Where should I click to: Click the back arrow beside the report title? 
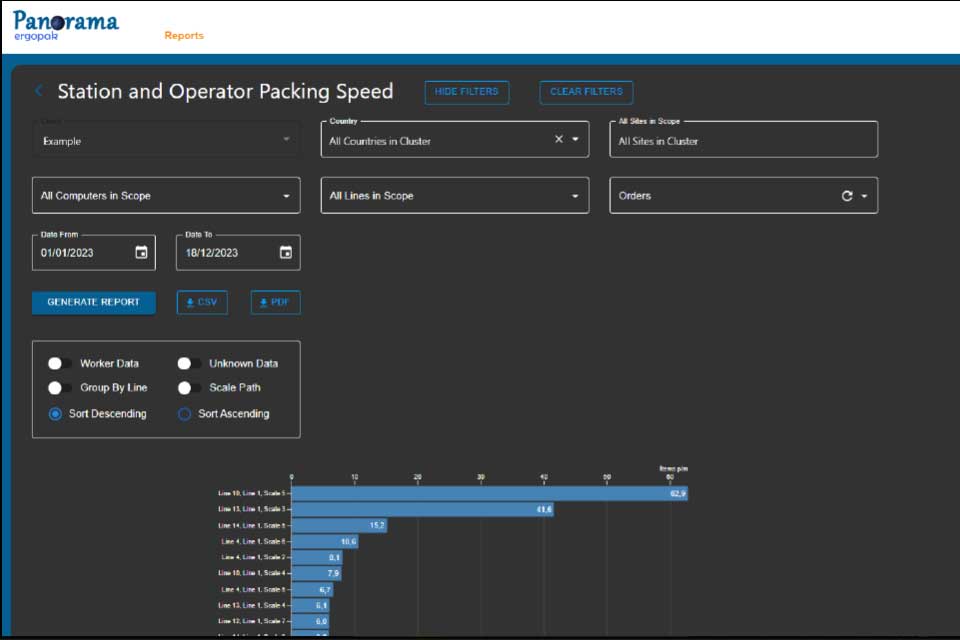pos(39,91)
